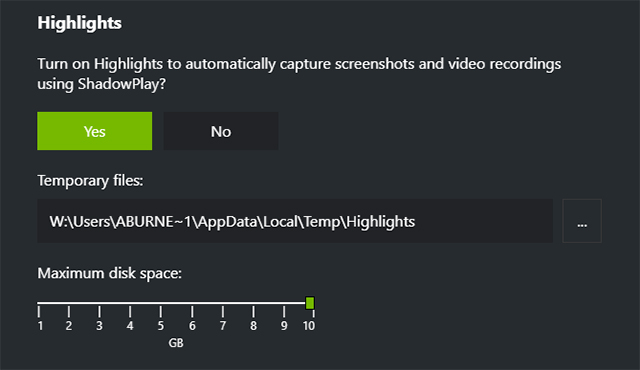Click the ShadowPlay Highlights description text
Viewport: 640px width, 370px height.
click(299, 74)
